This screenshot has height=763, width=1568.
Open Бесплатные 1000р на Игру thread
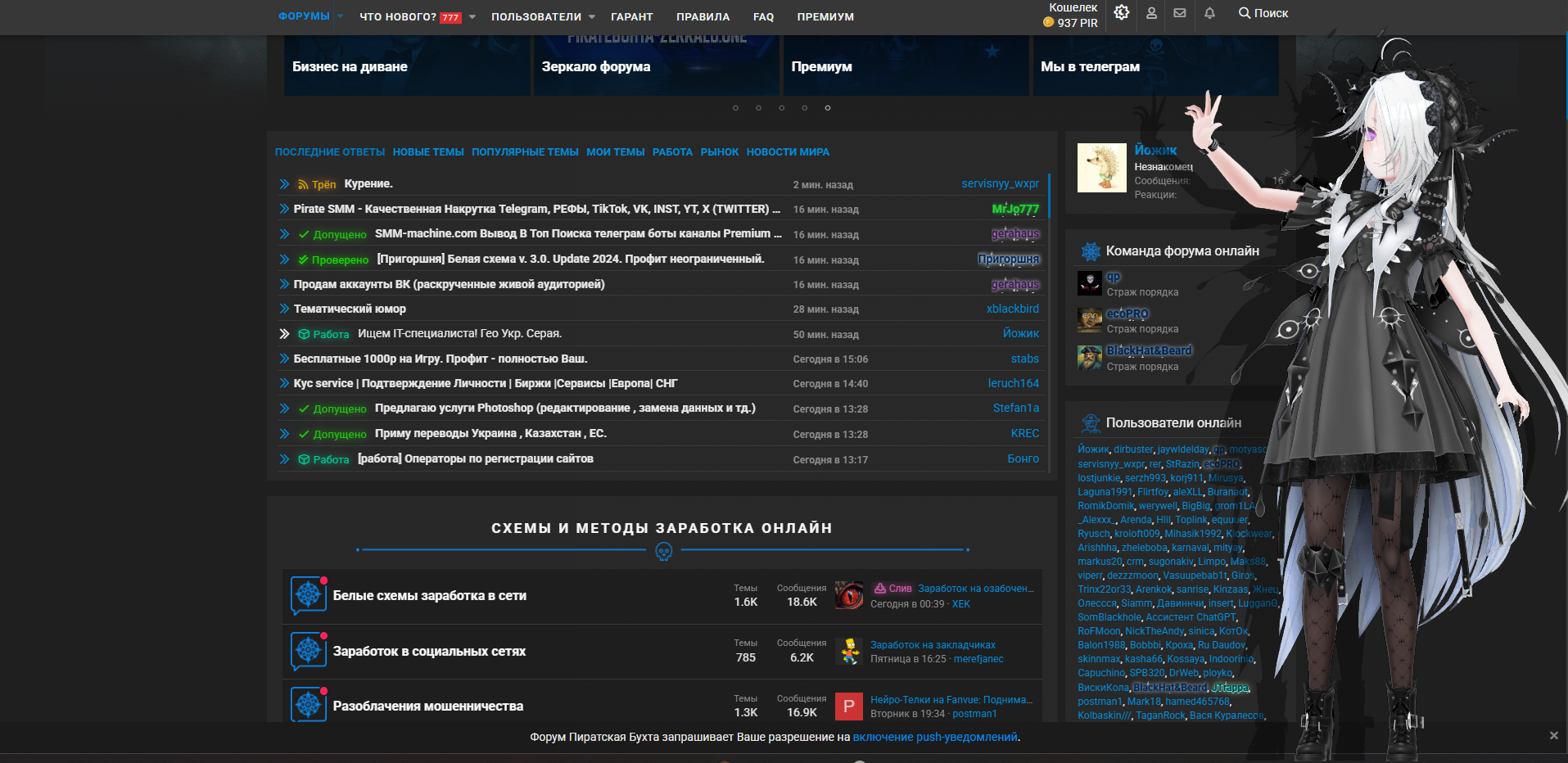(441, 359)
